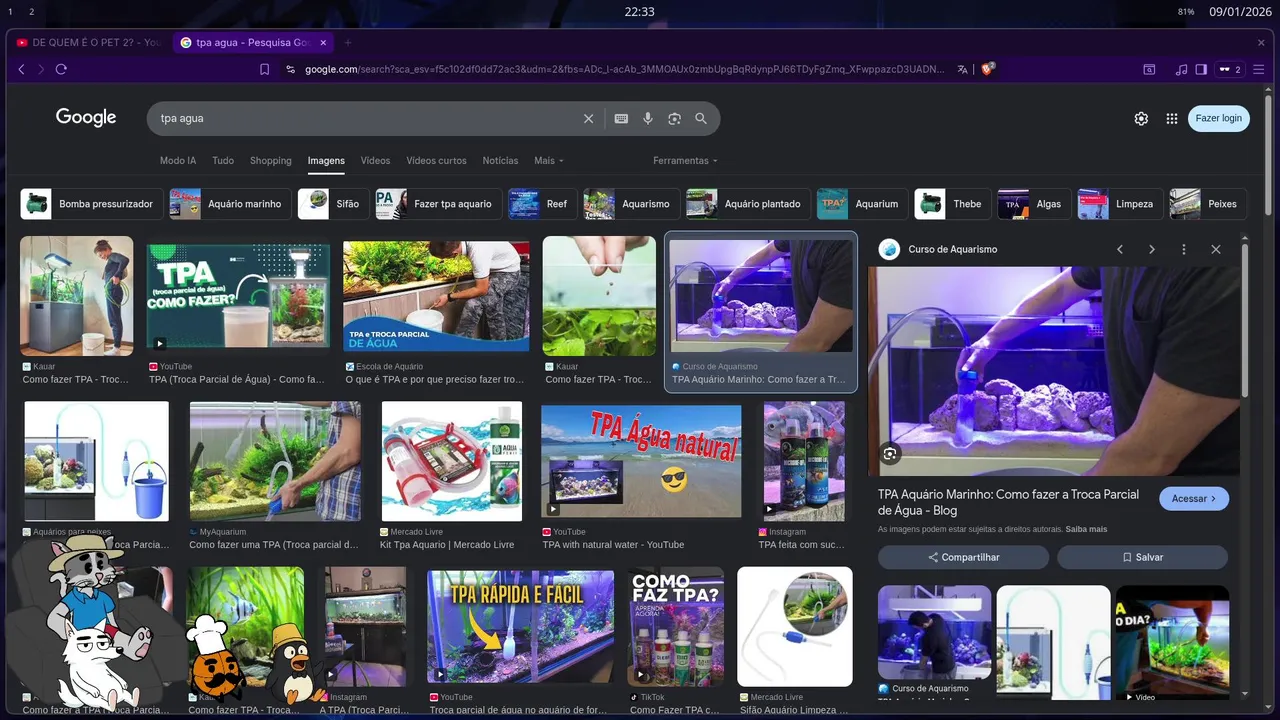Click the system clock showing 22:33
This screenshot has height=720, width=1280.
click(640, 11)
